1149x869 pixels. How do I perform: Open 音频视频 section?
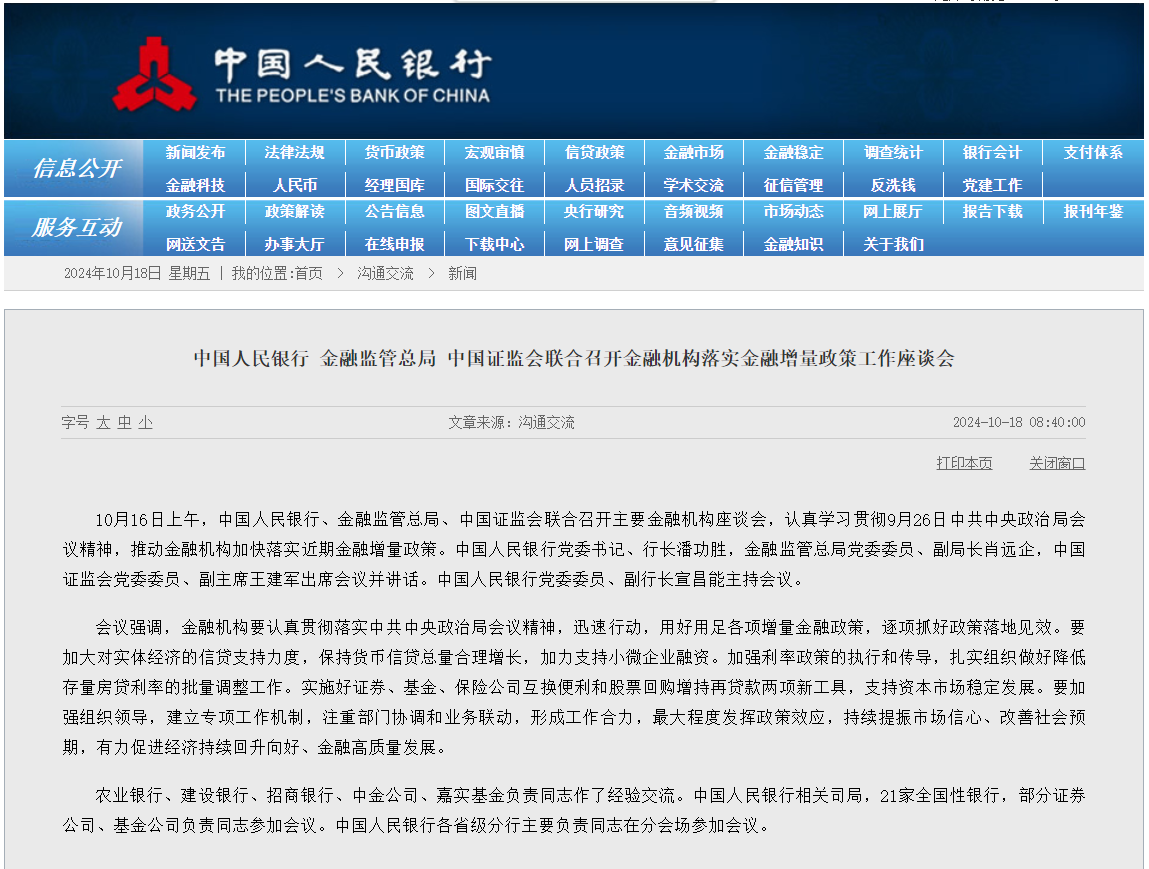click(694, 212)
